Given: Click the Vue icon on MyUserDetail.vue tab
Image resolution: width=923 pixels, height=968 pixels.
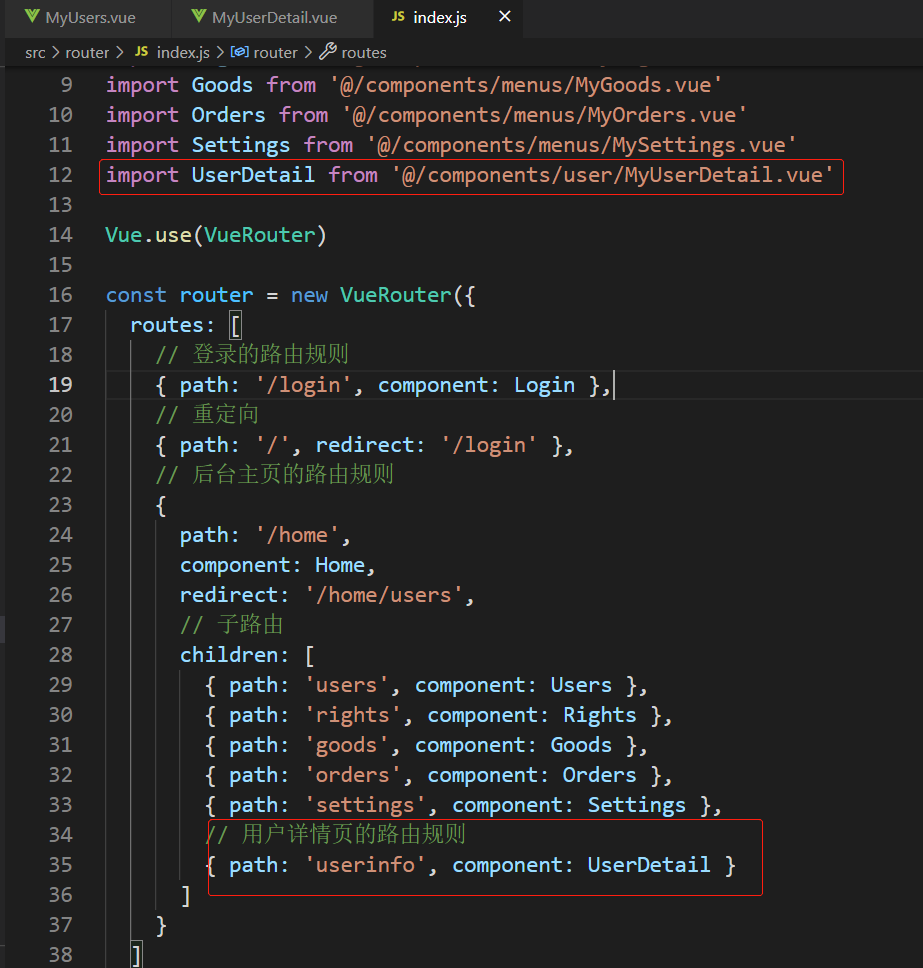Looking at the screenshot, I should (198, 17).
